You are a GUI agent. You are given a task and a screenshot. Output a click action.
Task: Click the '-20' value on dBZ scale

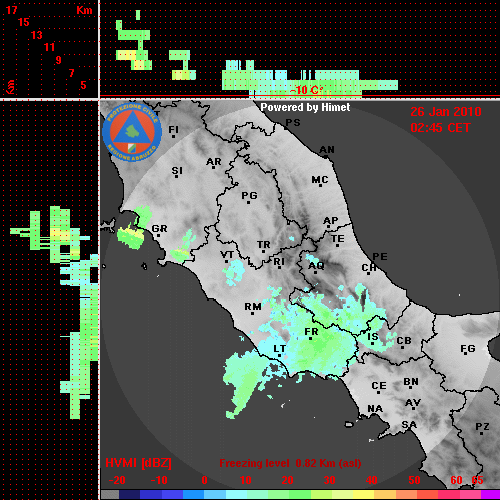click(117, 480)
